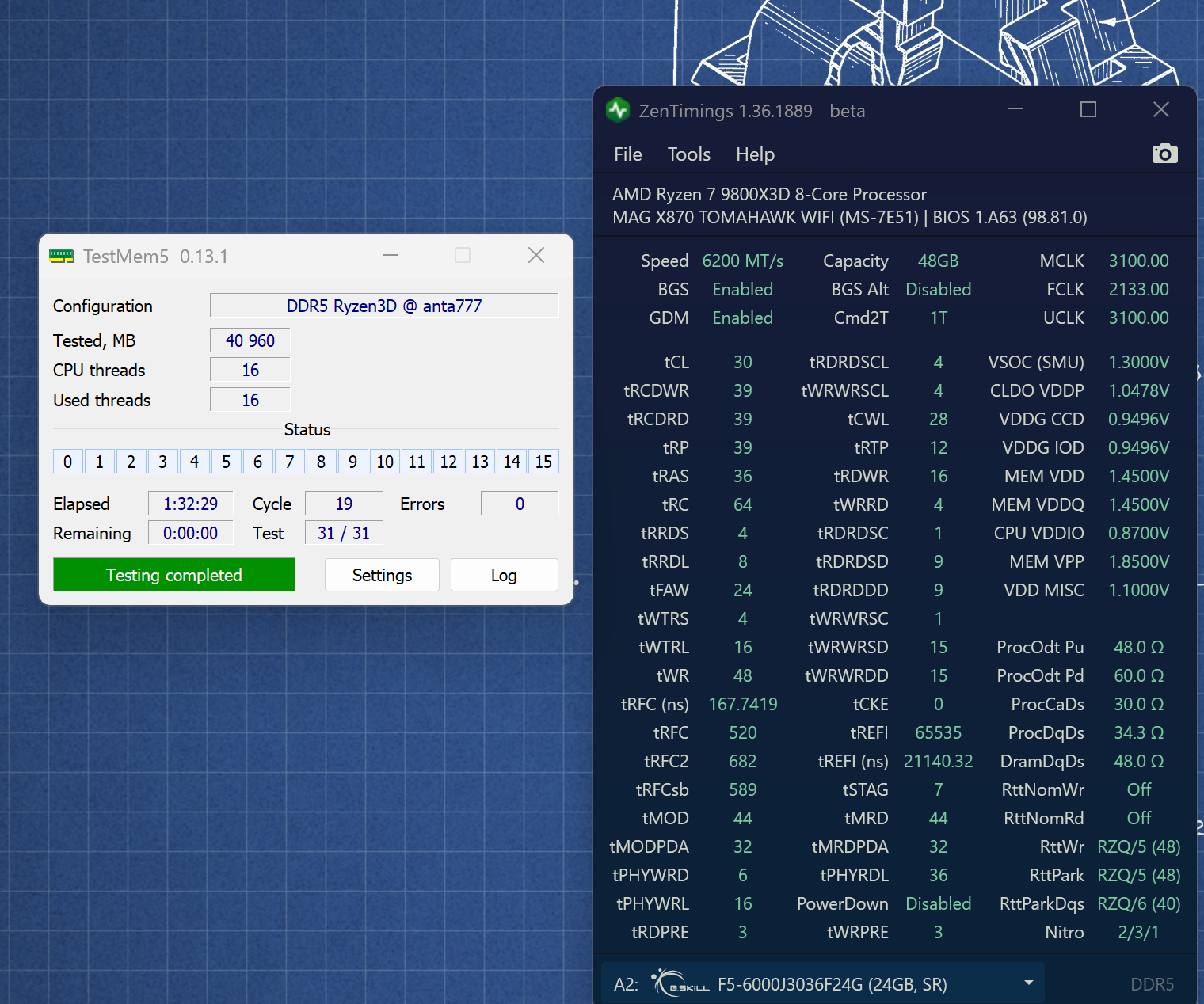This screenshot has width=1204, height=1004.
Task: Click the CLDO VDDP voltage 1.0478V
Action: click(x=1139, y=390)
